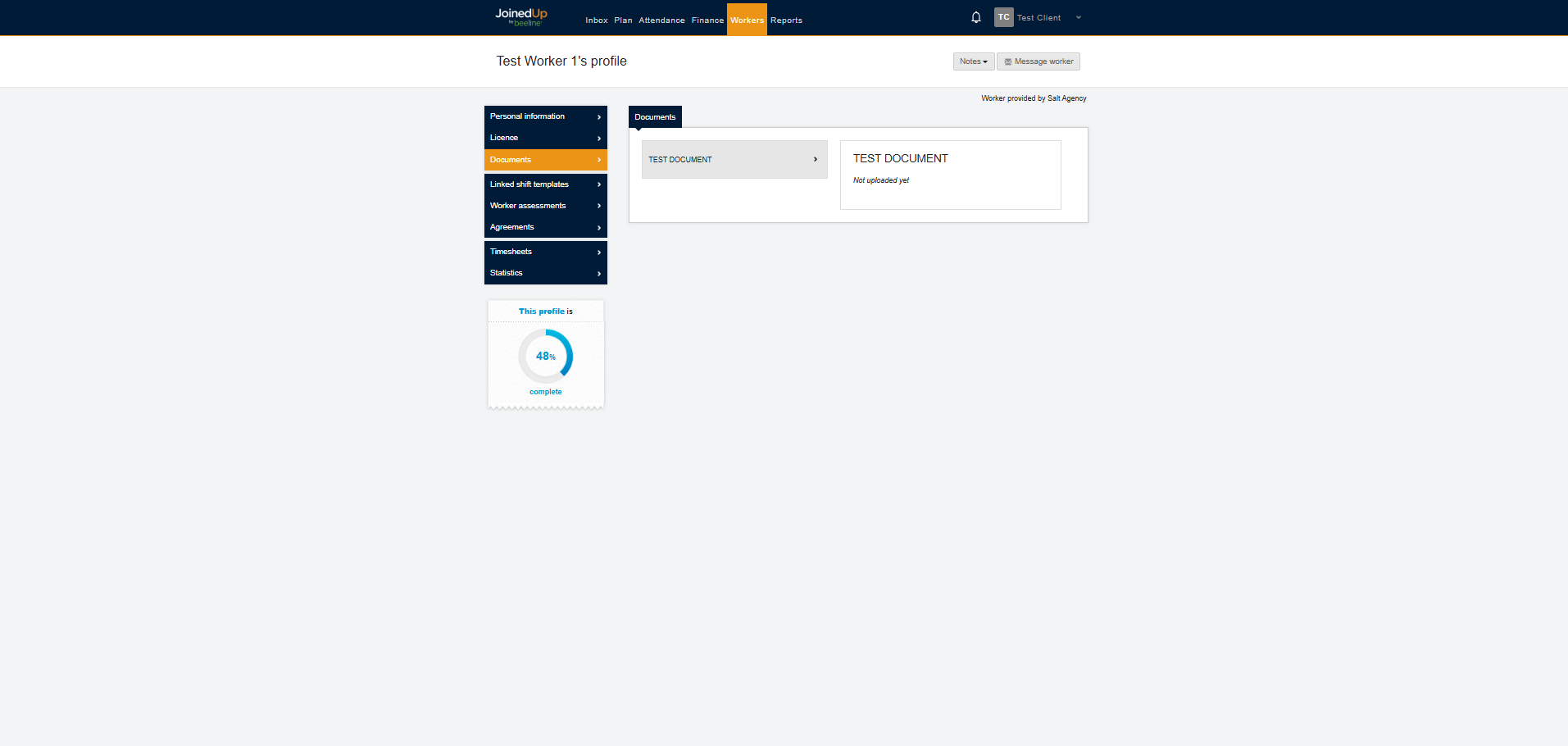This screenshot has width=1568, height=746.
Task: Click the 48% profile completion ring
Action: [x=546, y=356]
